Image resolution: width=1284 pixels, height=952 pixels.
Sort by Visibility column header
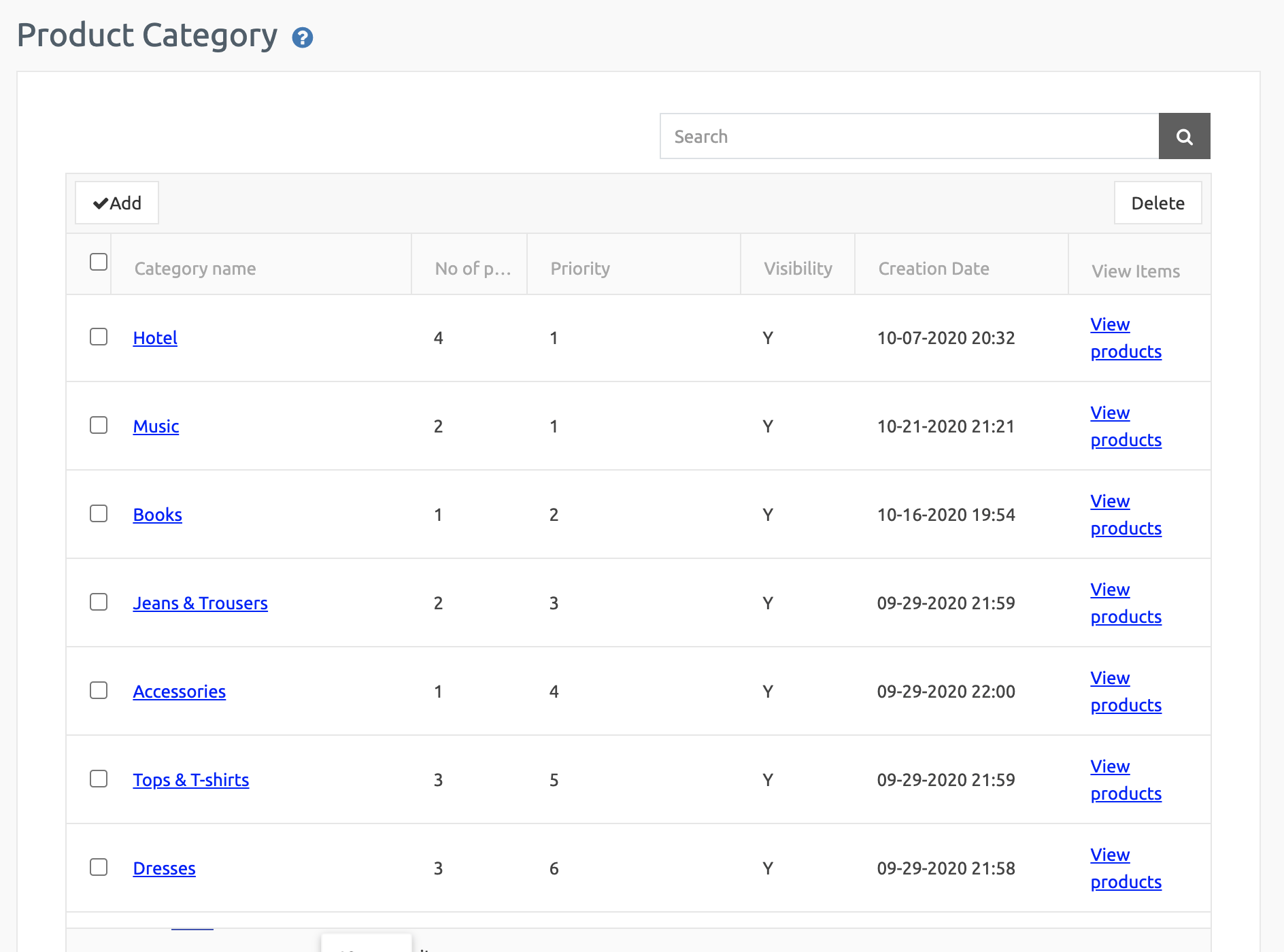click(x=798, y=269)
